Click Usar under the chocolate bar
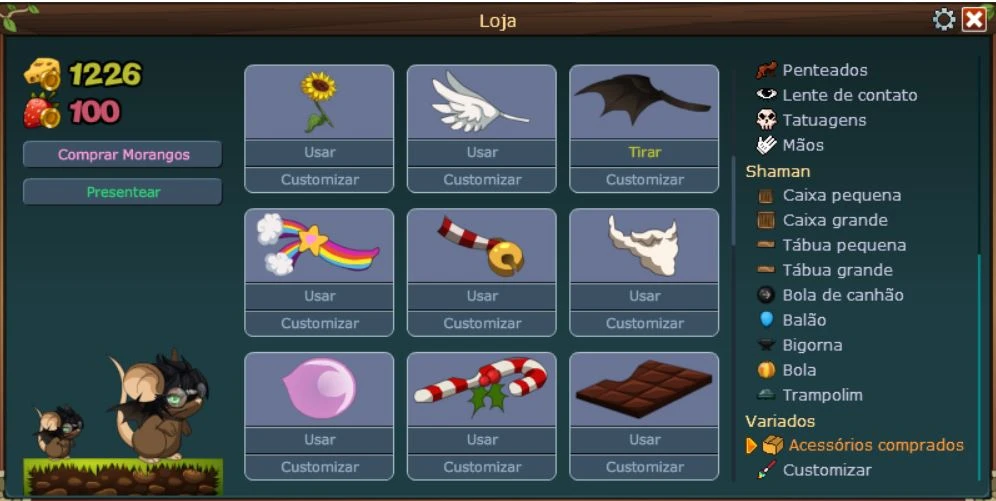The image size is (996, 501). (644, 439)
